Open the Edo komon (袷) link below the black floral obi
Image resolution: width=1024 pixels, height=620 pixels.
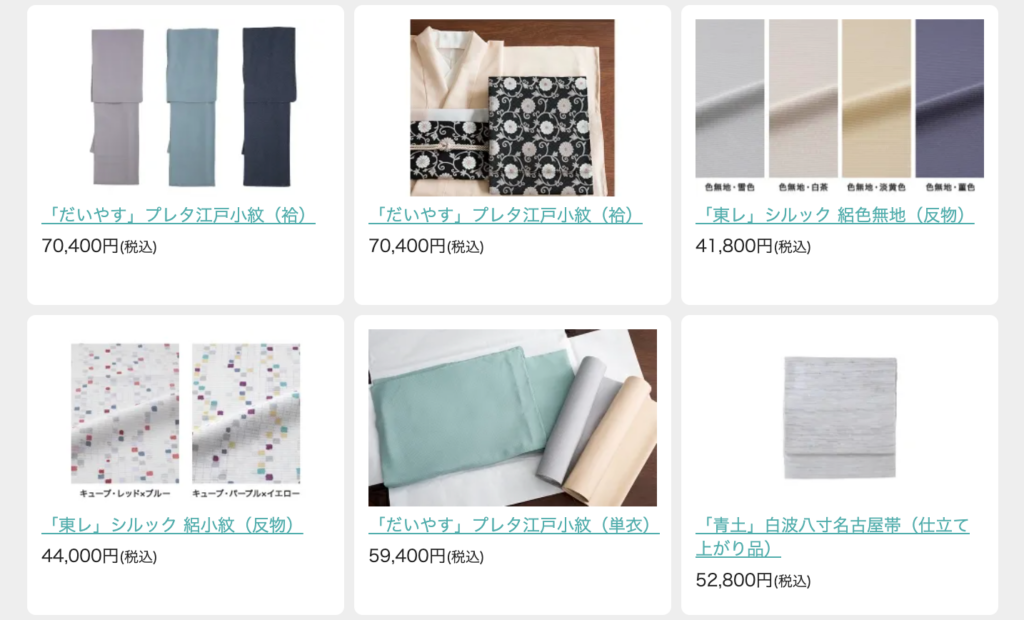pos(505,215)
